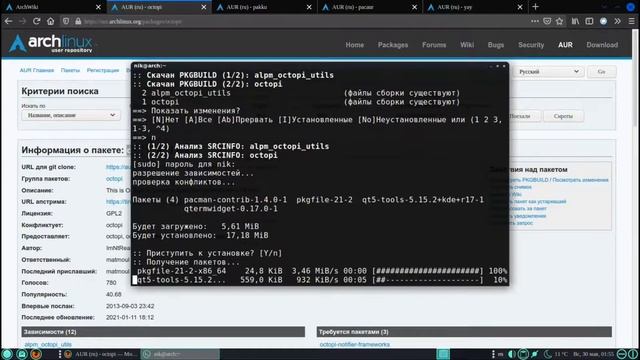
Task: Toggle the Firefox sidebar icon
Action: [589, 21]
